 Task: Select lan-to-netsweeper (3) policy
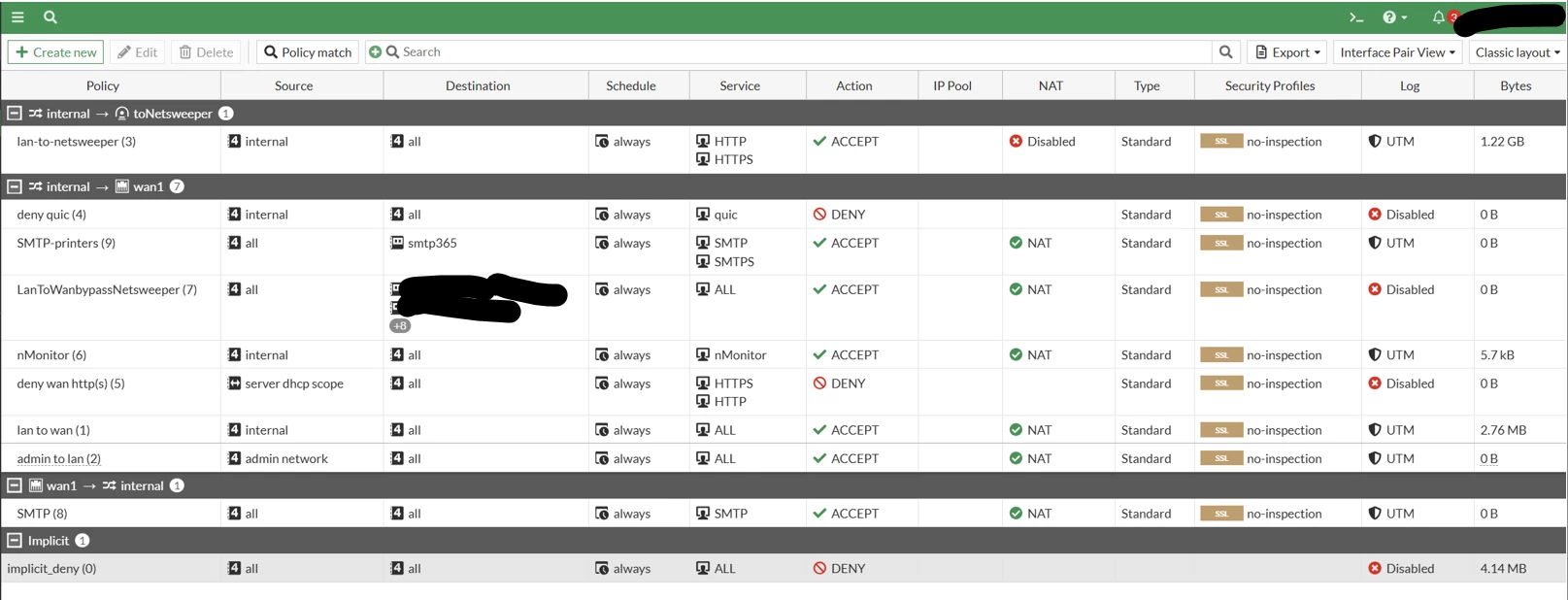tap(76, 142)
